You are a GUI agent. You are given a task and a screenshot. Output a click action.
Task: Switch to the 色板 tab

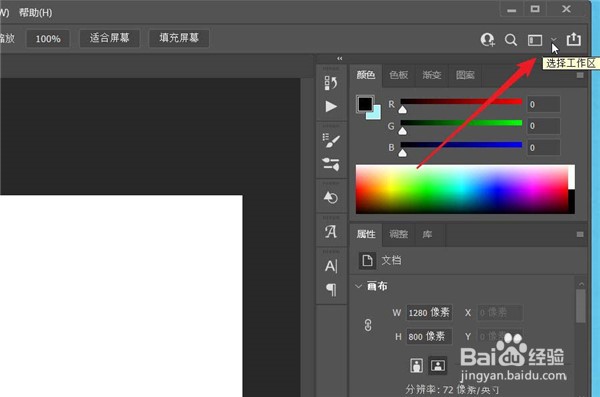pyautogui.click(x=398, y=75)
